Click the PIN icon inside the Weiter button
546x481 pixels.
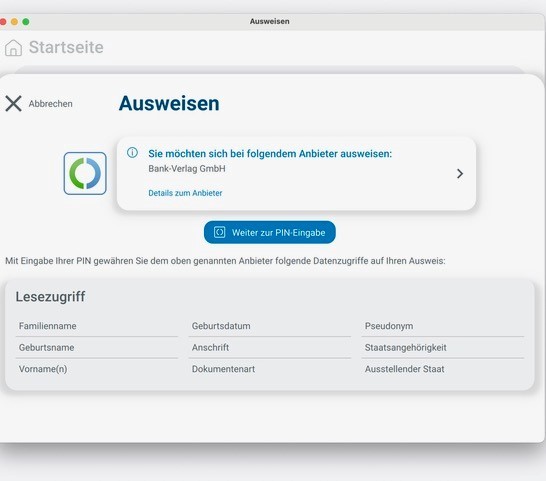pos(219,232)
